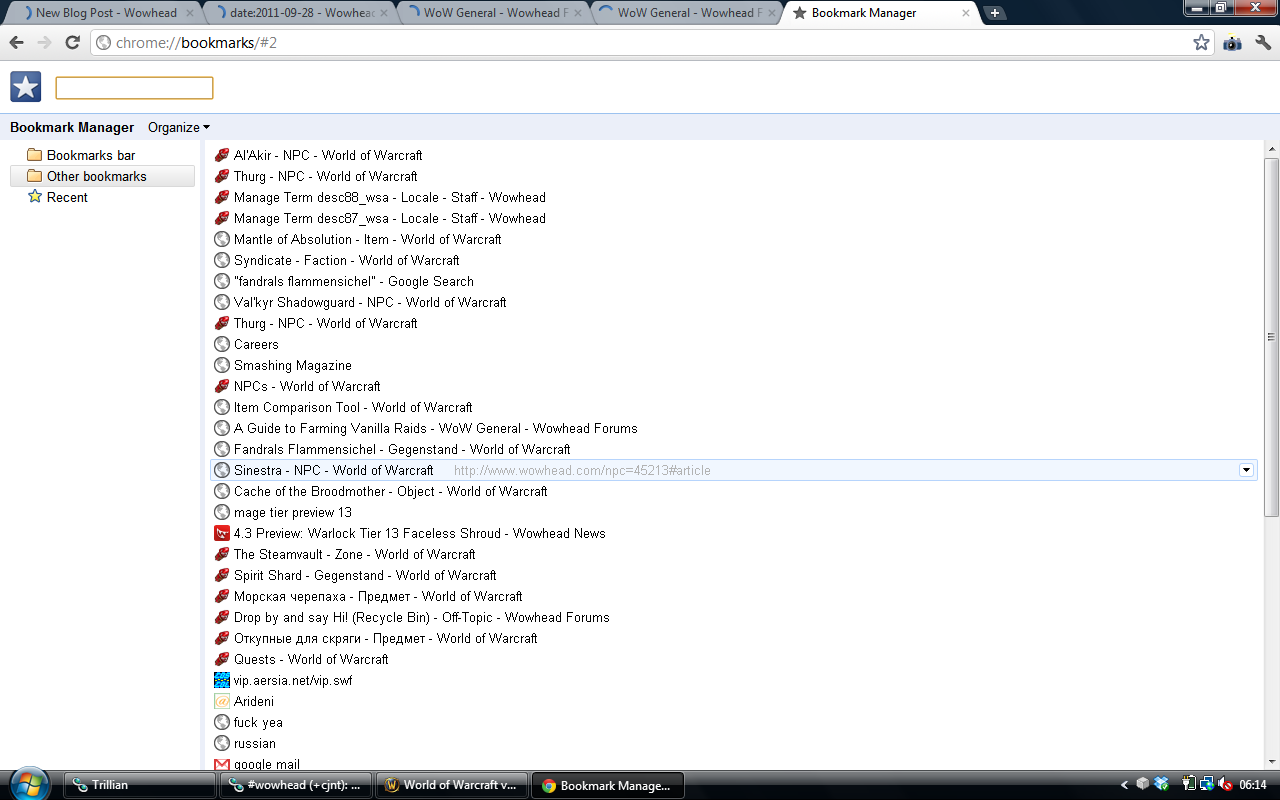Click the globe icon beside Smashing Magazine
This screenshot has width=1280, height=800.
click(x=222, y=365)
